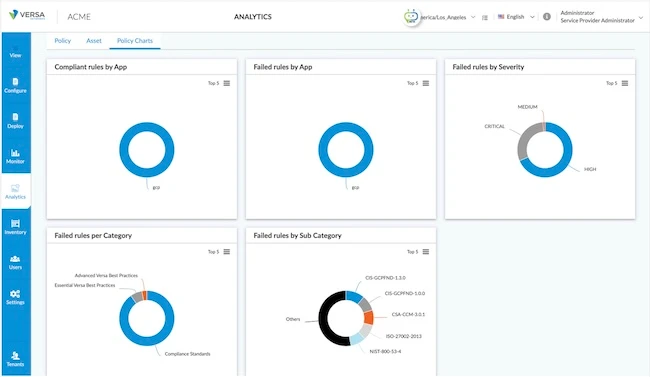This screenshot has height=377, width=650.
Task: Click the ACME tenant name
Action: point(79,17)
